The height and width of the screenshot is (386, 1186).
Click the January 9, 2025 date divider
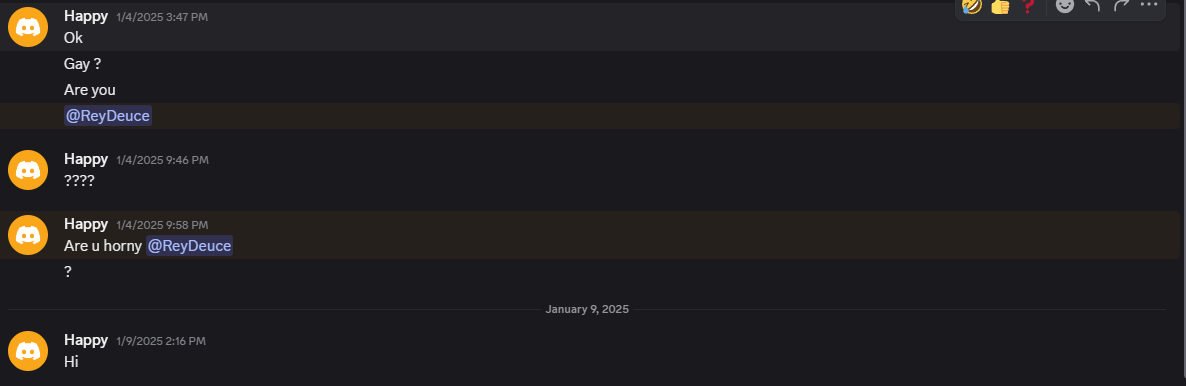pos(587,310)
